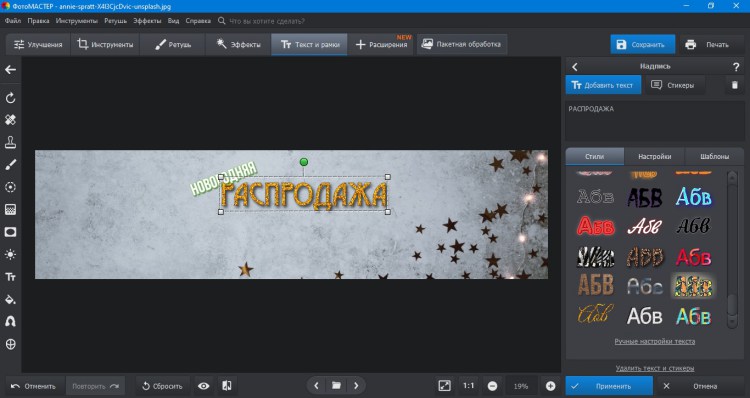
Task: Switch to the Инструменты toolbar tab
Action: coord(105,44)
